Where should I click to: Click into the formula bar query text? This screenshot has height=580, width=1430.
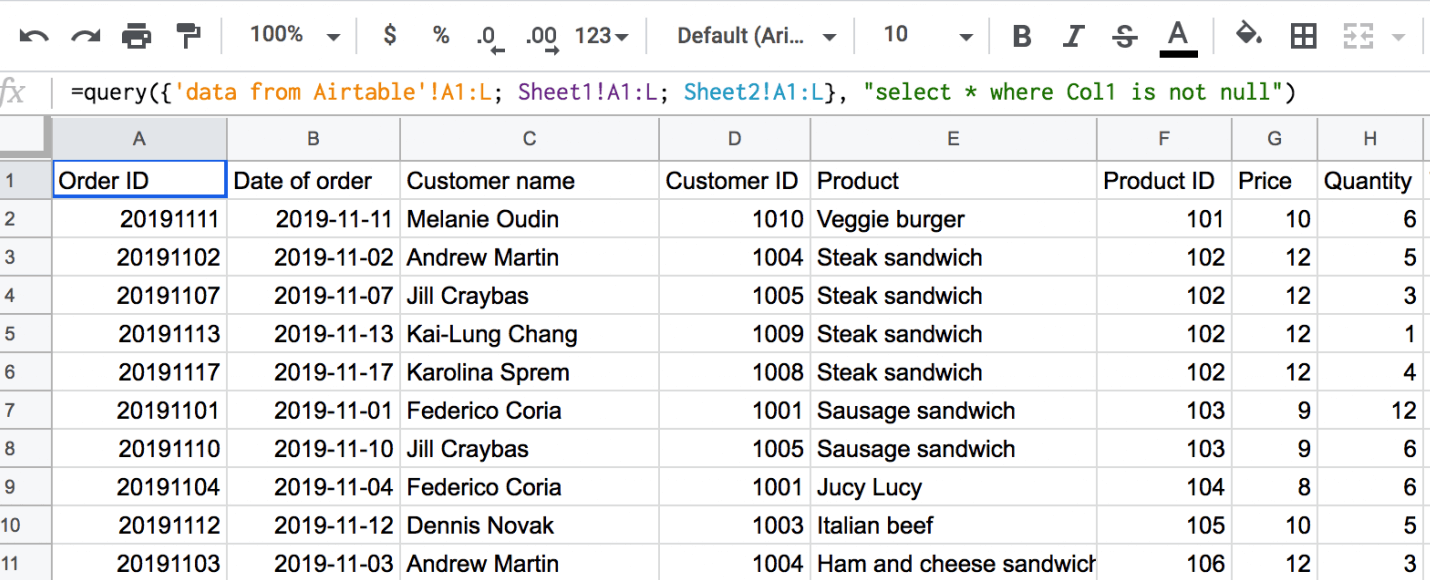pyautogui.click(x=683, y=93)
